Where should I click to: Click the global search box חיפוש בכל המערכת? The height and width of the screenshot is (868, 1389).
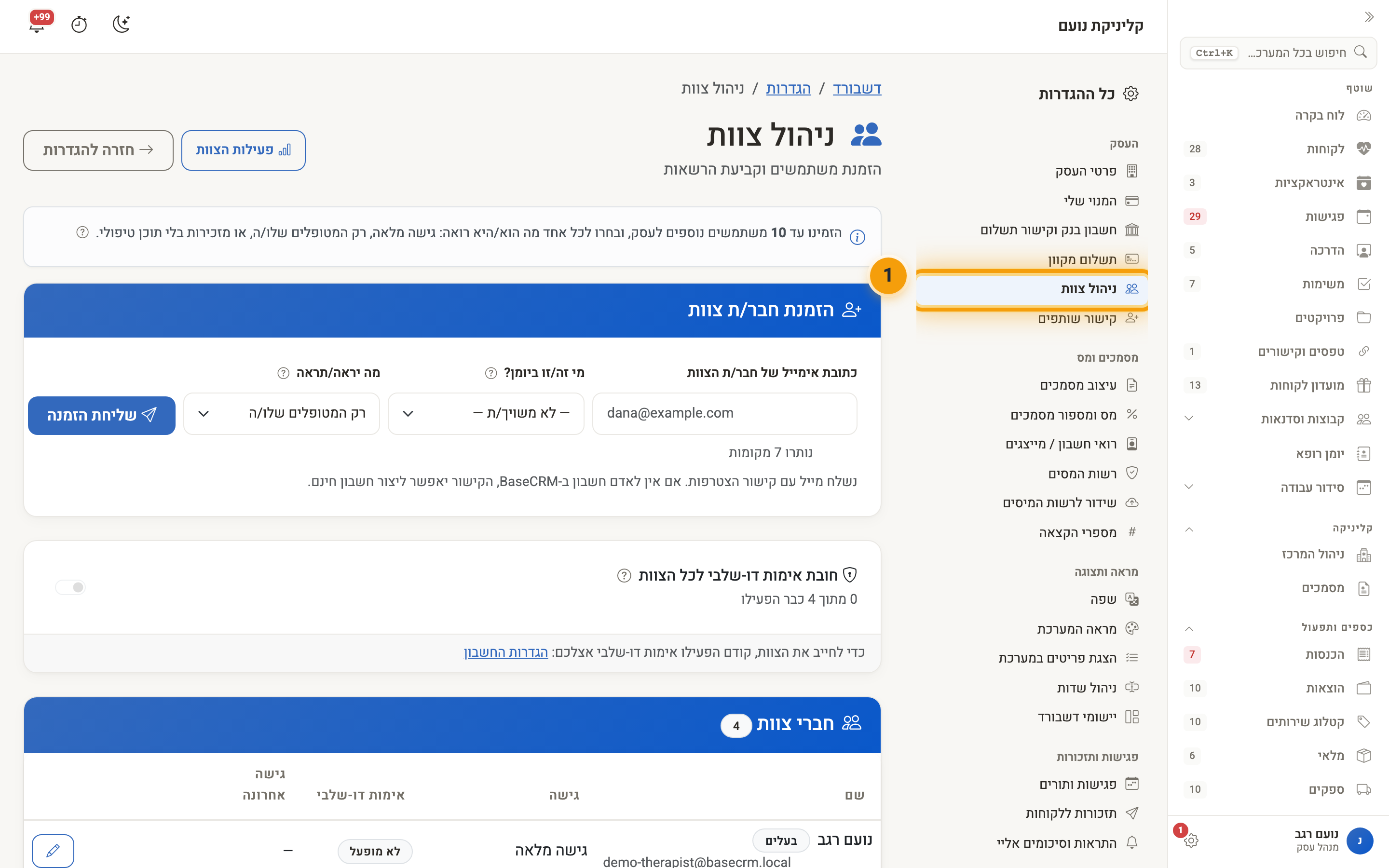1278,53
